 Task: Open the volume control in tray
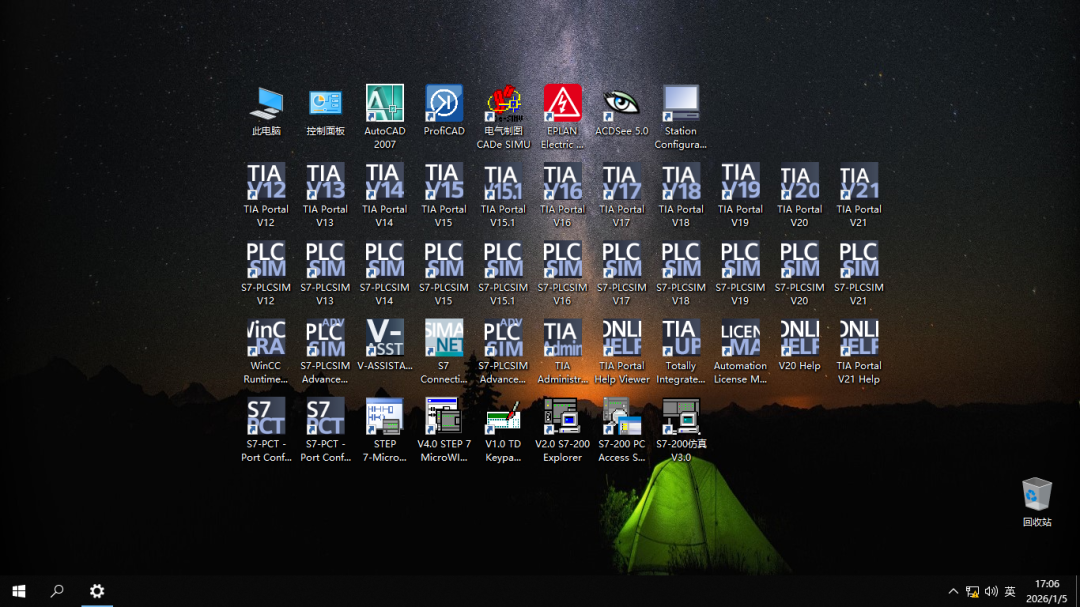991,592
